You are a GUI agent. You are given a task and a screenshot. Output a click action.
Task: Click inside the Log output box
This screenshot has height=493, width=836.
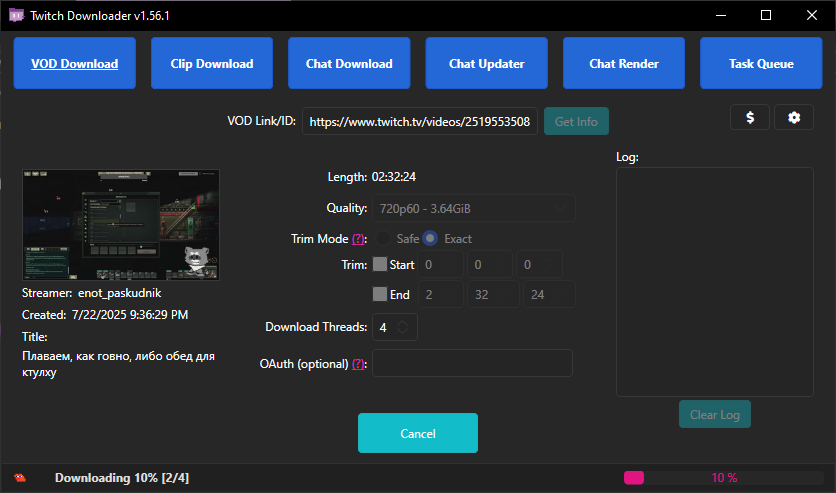(x=715, y=282)
